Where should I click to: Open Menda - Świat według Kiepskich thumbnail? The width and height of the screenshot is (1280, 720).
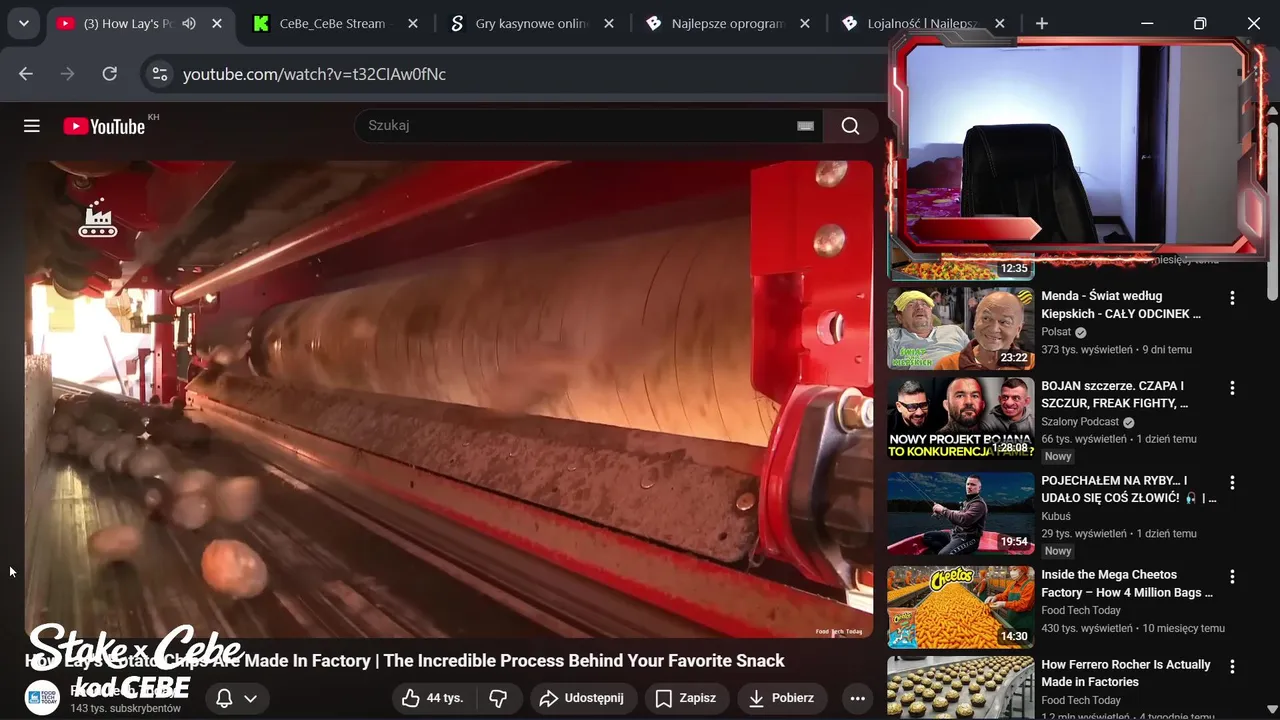961,328
